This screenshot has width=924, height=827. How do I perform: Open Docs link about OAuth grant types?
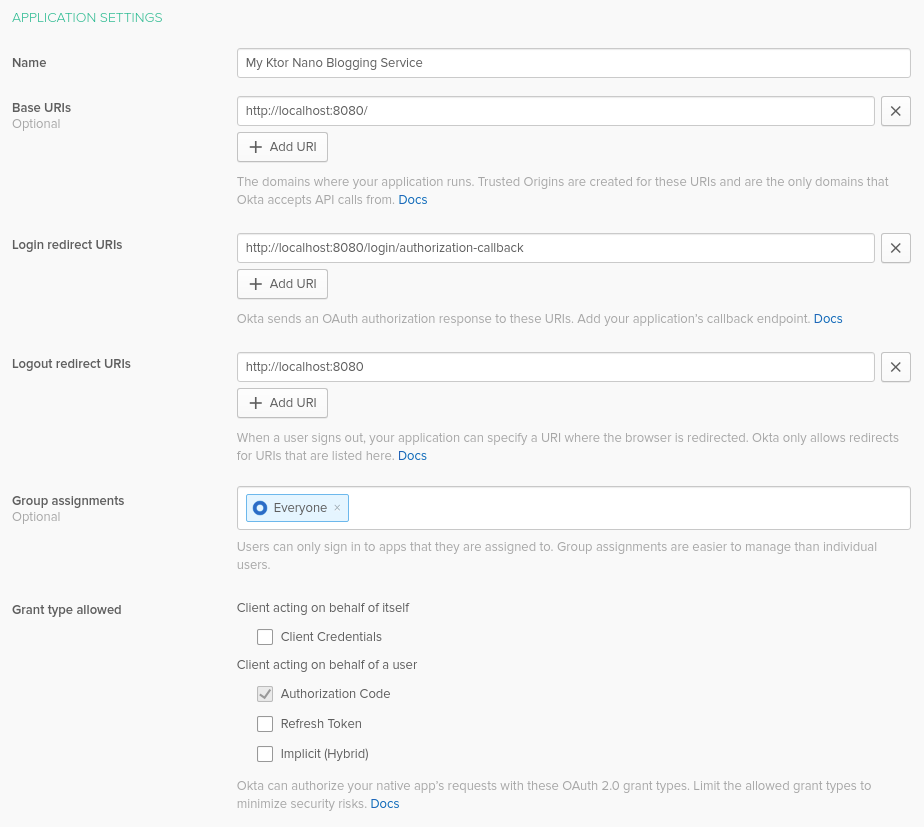pyautogui.click(x=385, y=804)
